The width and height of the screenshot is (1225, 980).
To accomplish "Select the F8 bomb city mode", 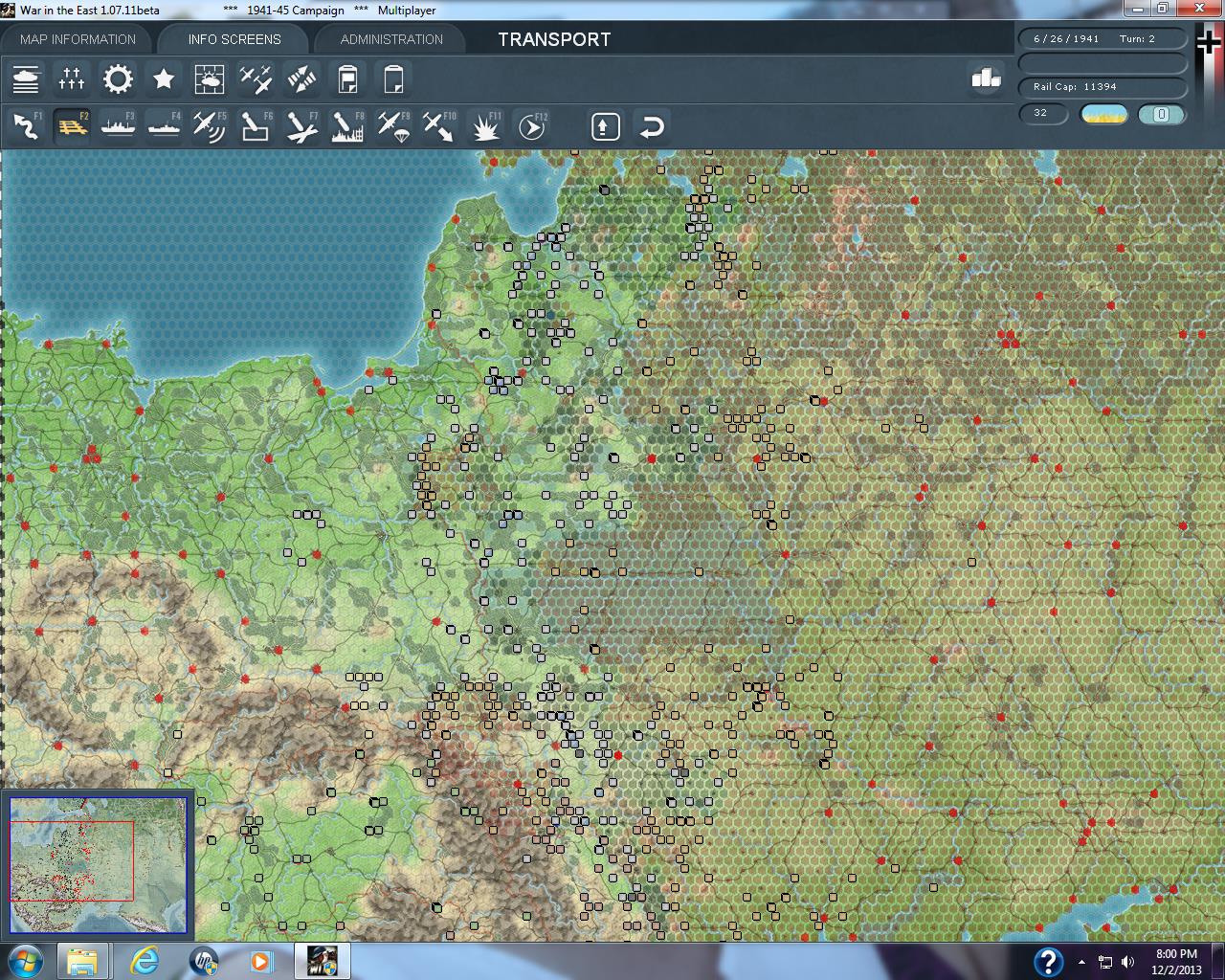I will click(347, 126).
